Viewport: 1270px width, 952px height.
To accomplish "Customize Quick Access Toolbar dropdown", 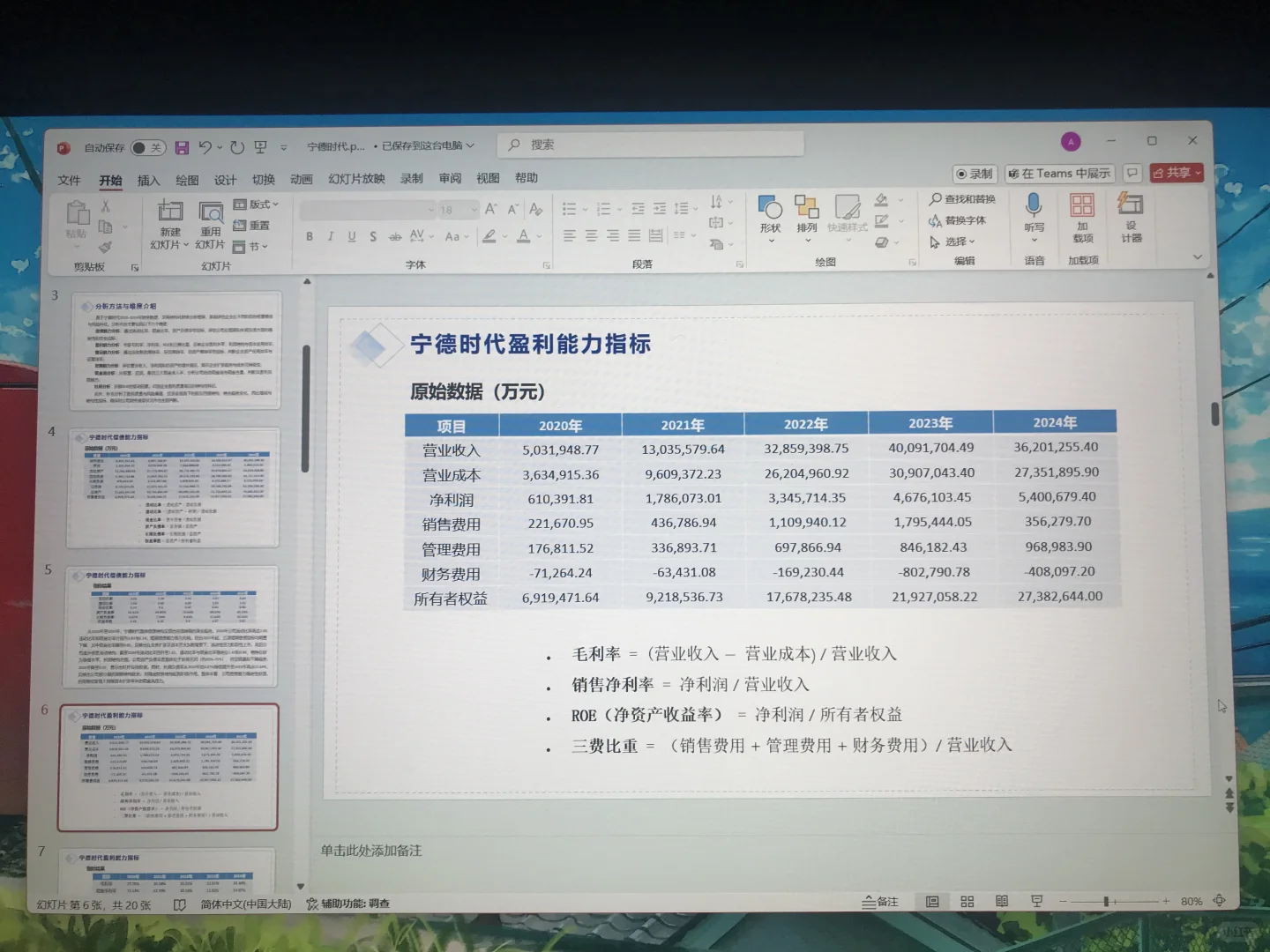I will click(x=284, y=147).
